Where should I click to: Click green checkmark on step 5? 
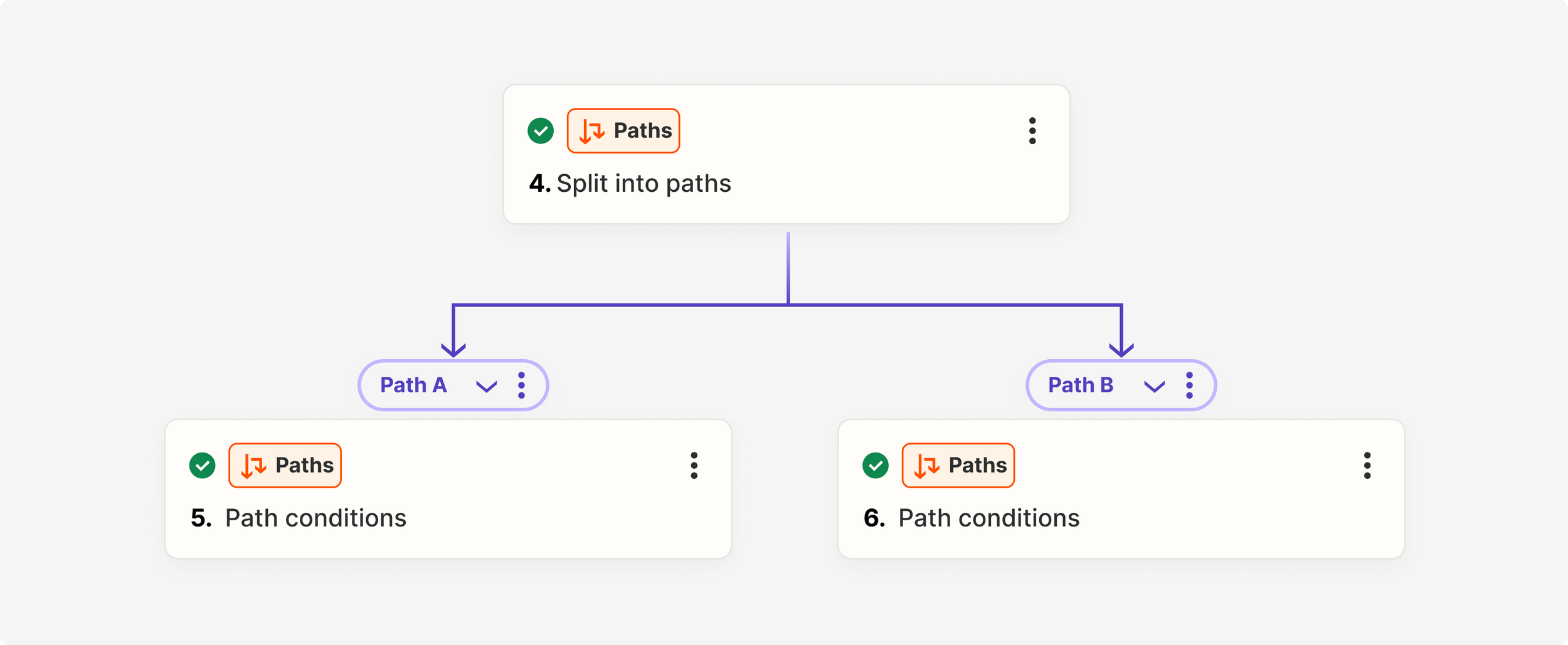(x=203, y=466)
